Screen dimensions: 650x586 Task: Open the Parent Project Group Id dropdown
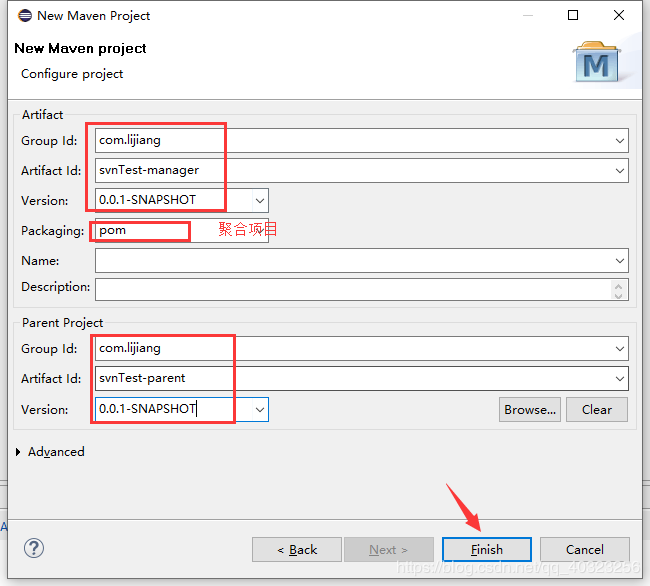click(620, 349)
